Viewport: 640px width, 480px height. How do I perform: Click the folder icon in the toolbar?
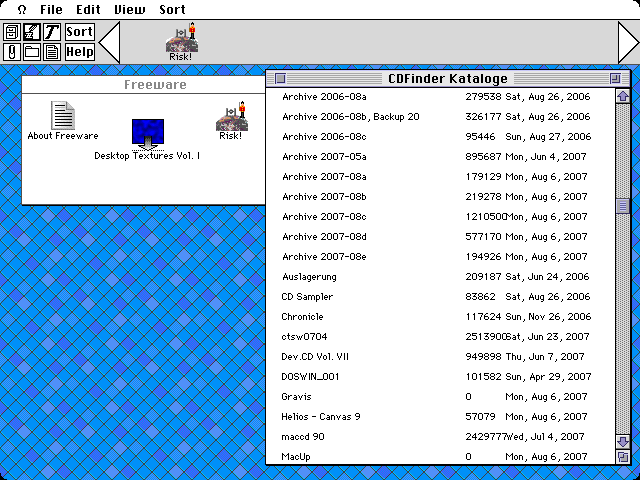[31, 52]
